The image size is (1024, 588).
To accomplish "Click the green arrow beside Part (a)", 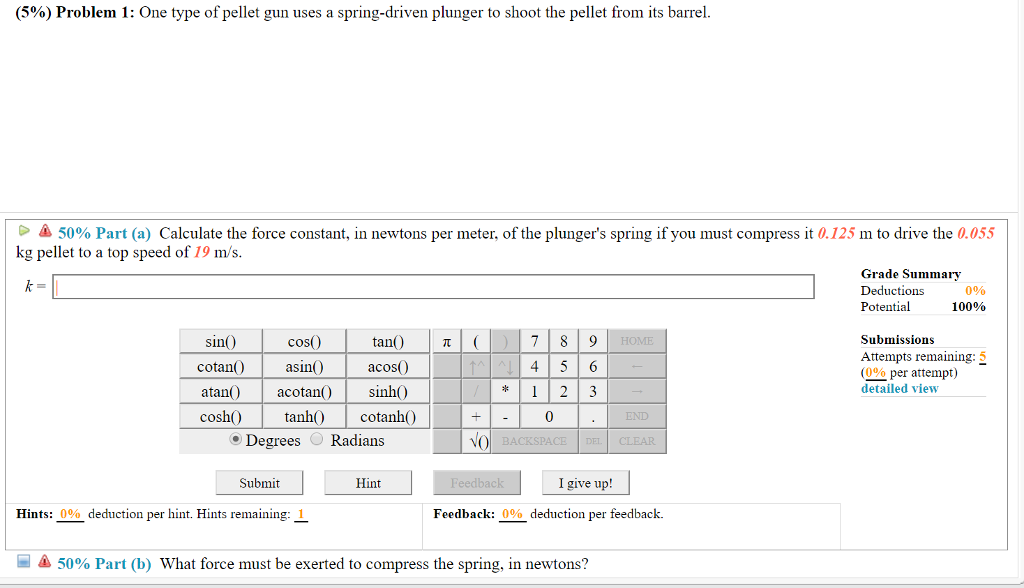I will point(25,233).
